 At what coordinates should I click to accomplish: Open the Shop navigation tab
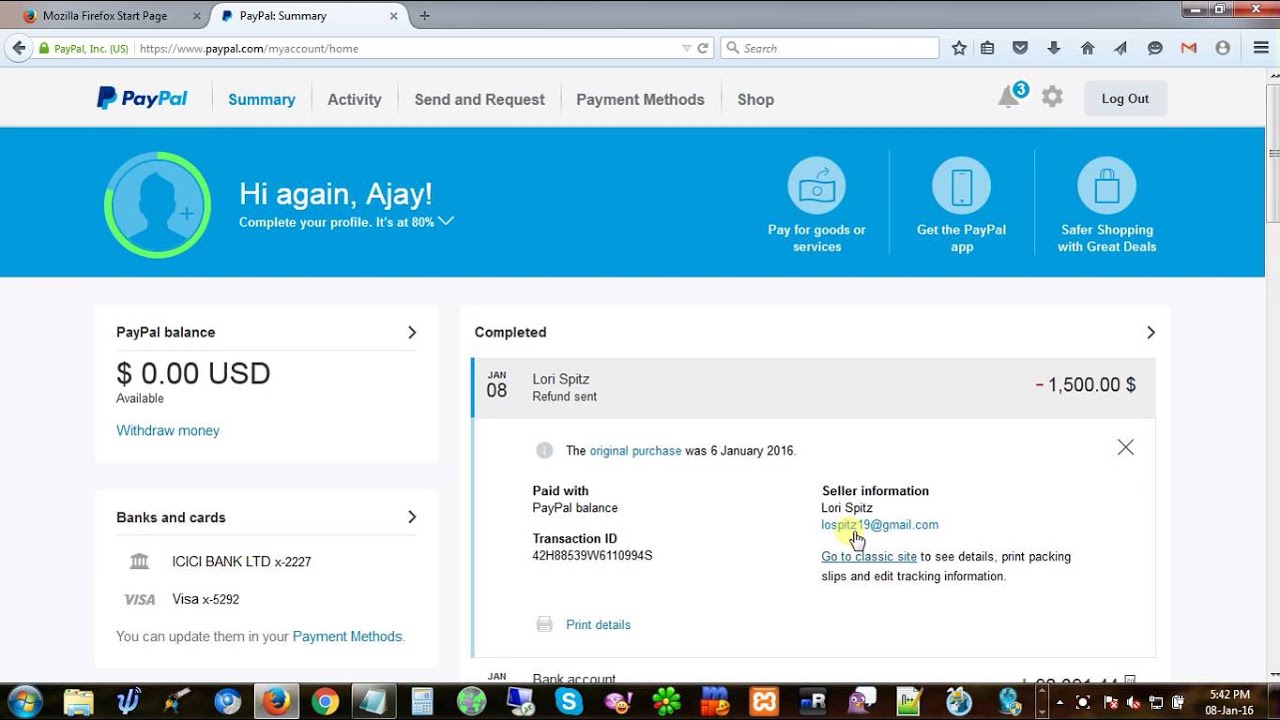[756, 99]
